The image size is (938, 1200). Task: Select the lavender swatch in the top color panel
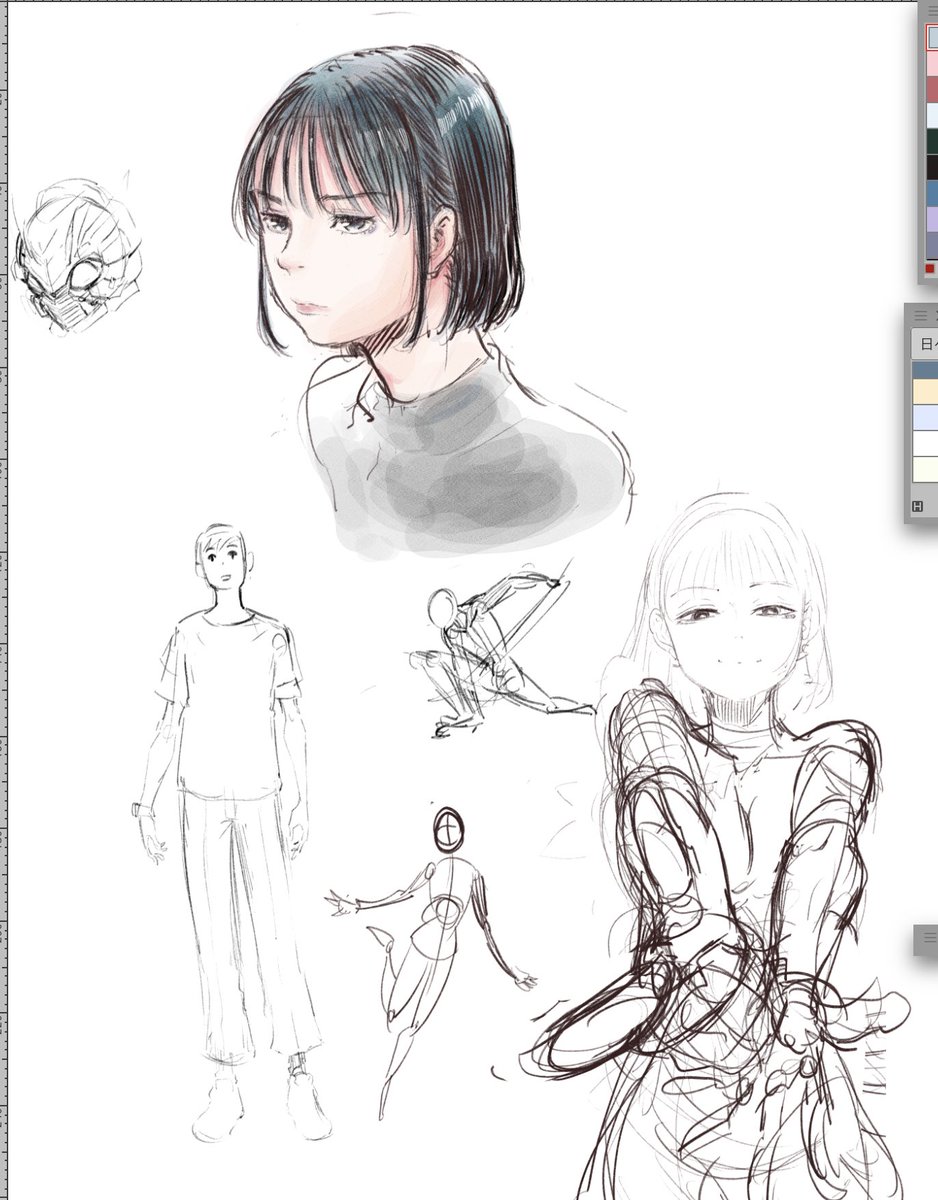(x=933, y=219)
